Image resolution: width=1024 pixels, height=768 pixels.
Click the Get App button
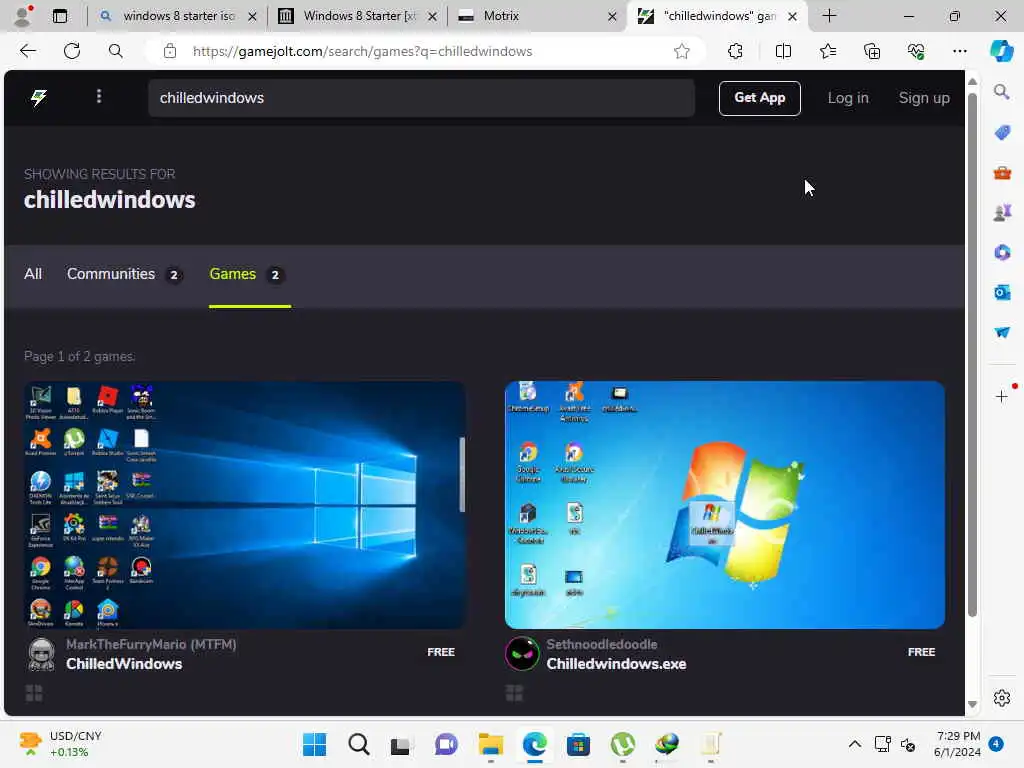pyautogui.click(x=760, y=98)
